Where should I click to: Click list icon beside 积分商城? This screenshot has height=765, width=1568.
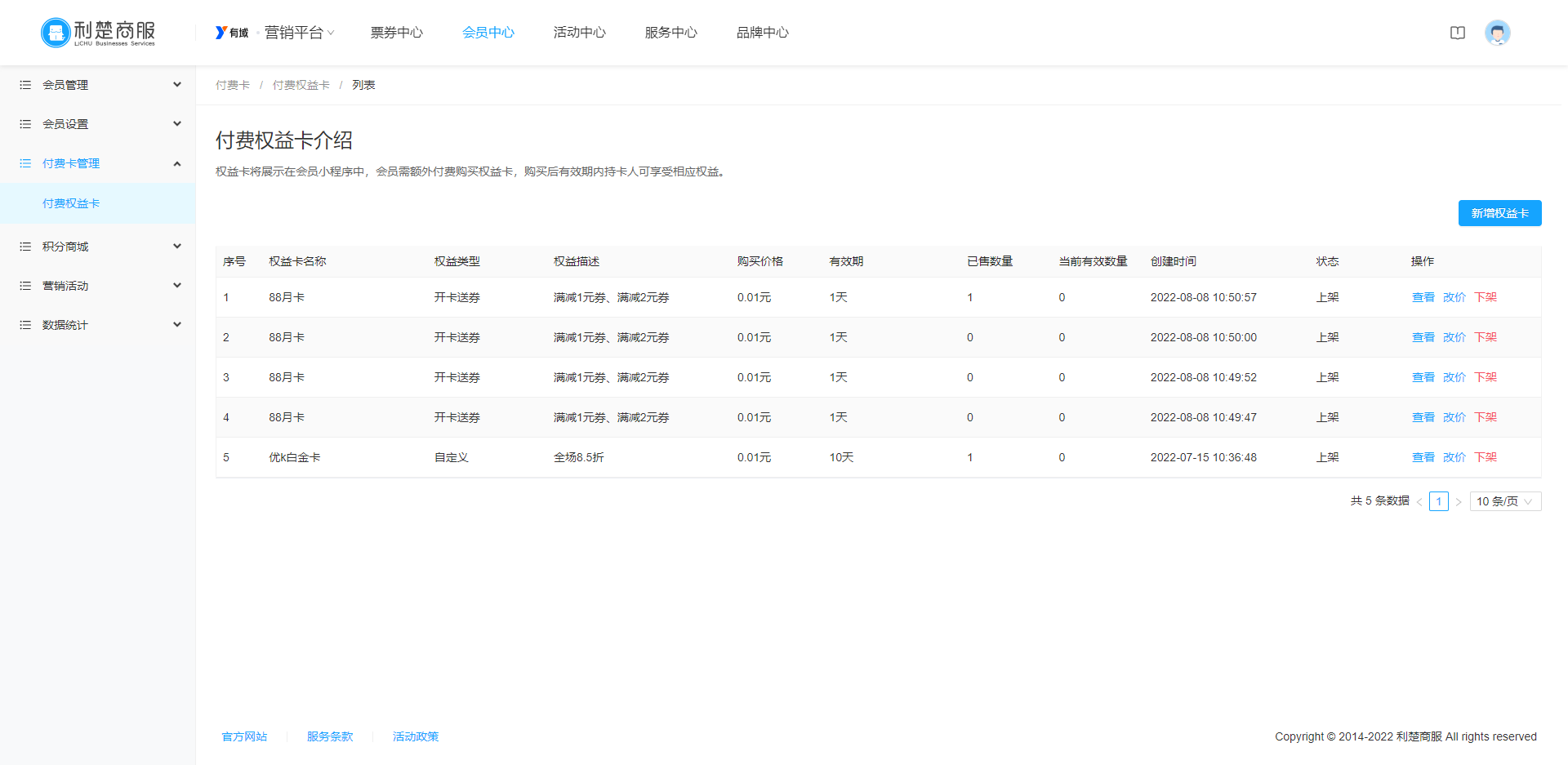point(25,247)
